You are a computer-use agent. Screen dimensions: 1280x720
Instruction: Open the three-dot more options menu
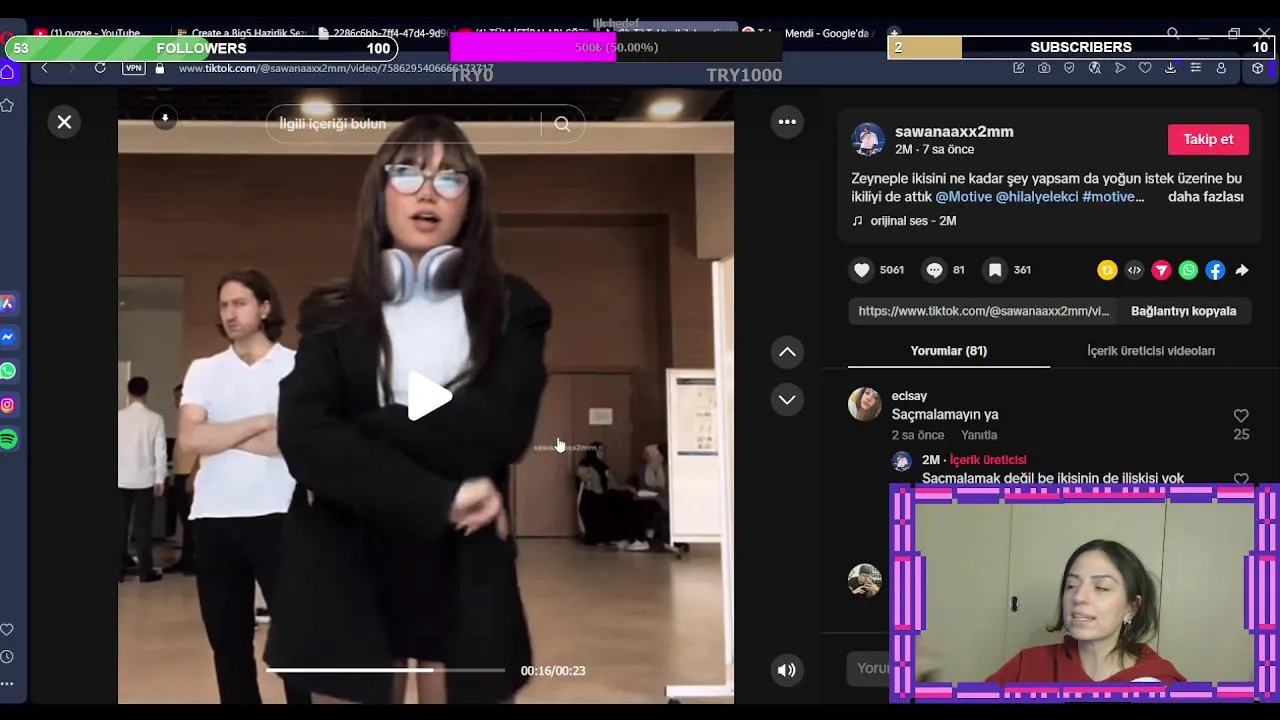[x=787, y=122]
